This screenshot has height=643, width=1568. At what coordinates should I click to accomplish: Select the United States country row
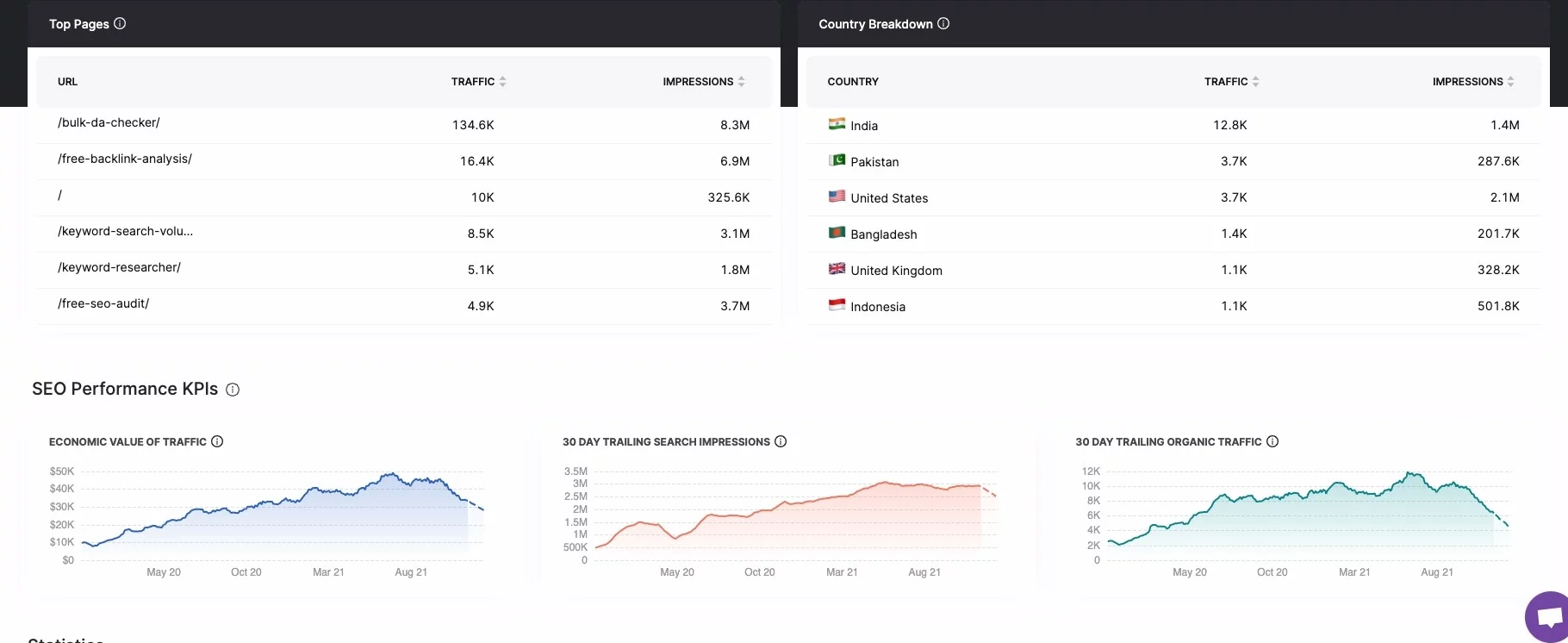(x=889, y=198)
